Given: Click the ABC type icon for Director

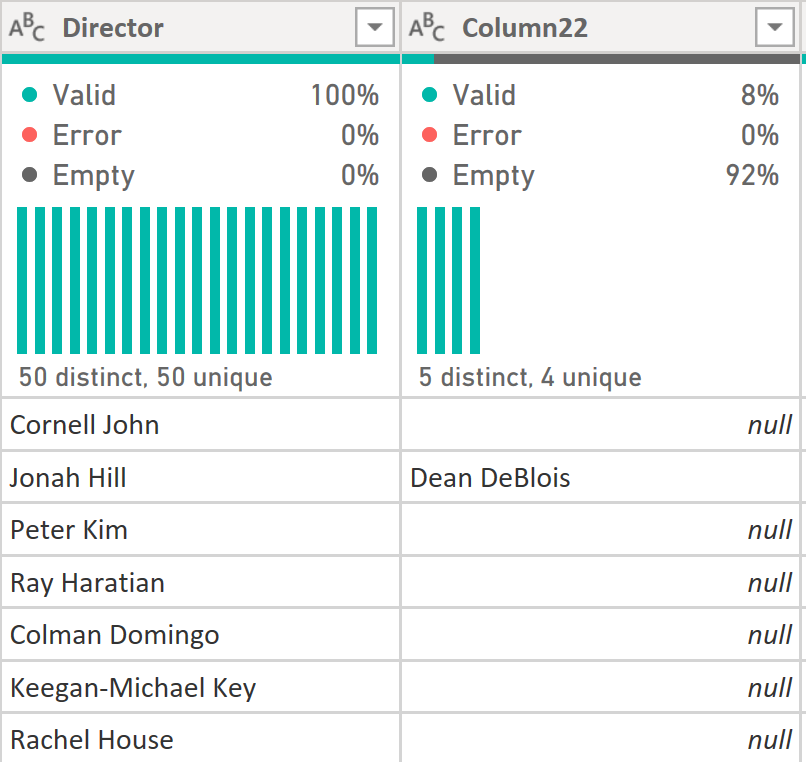Looking at the screenshot, I should click(28, 28).
